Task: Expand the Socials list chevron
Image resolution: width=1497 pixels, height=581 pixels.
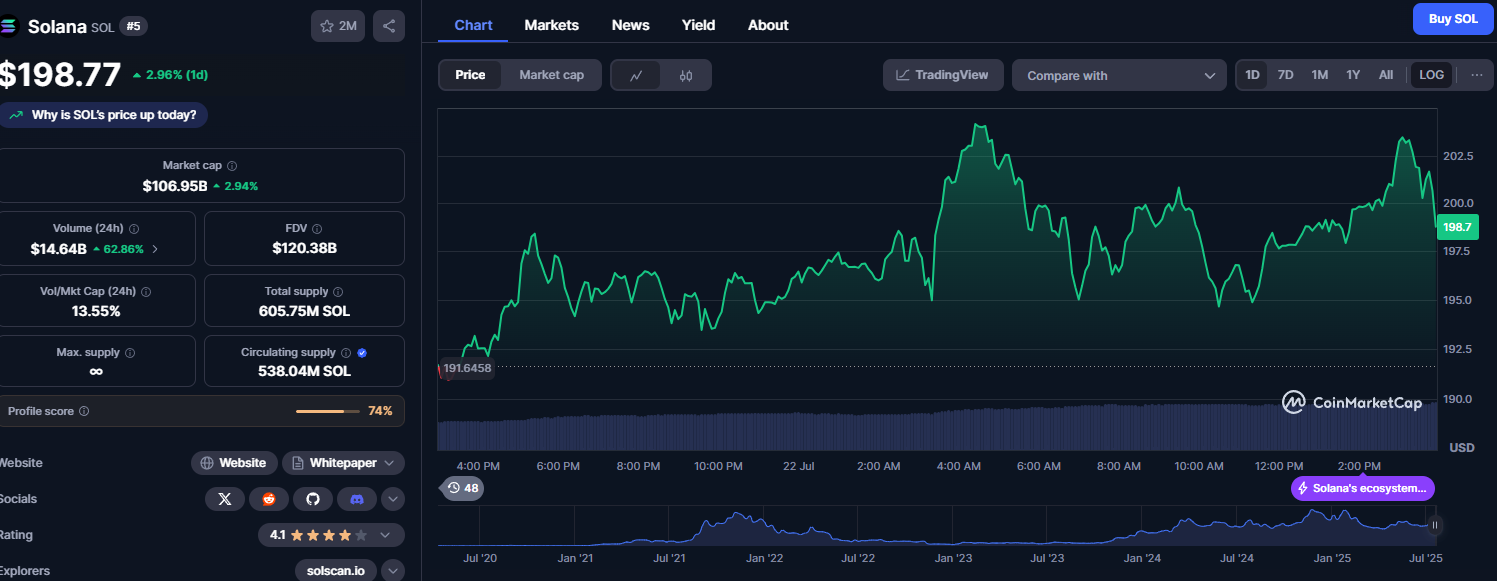Action: pos(393,499)
